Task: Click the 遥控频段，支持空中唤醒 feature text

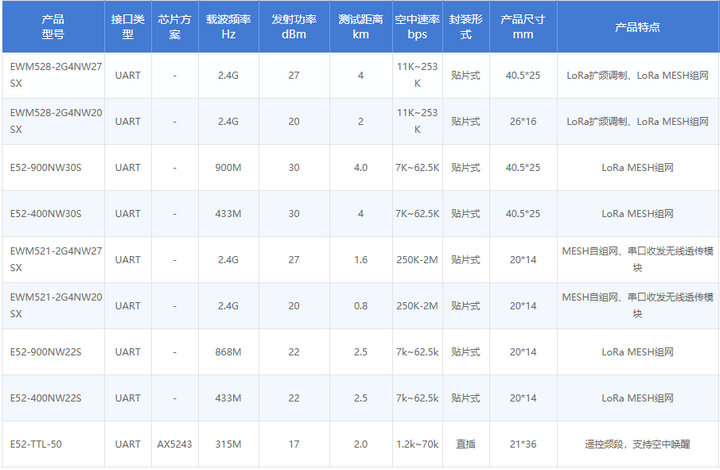Action: pyautogui.click(x=637, y=444)
